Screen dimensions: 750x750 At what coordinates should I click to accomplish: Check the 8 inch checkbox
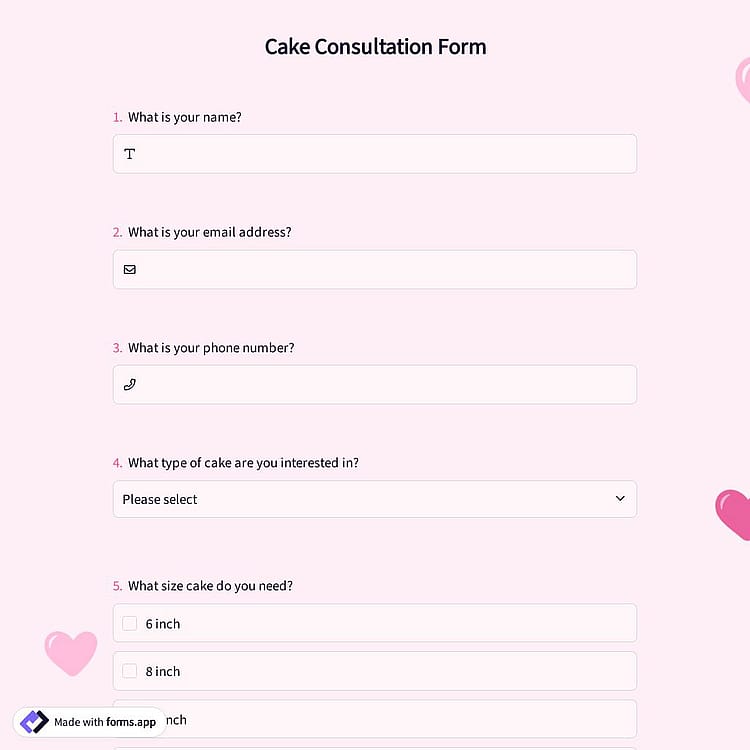click(x=130, y=671)
